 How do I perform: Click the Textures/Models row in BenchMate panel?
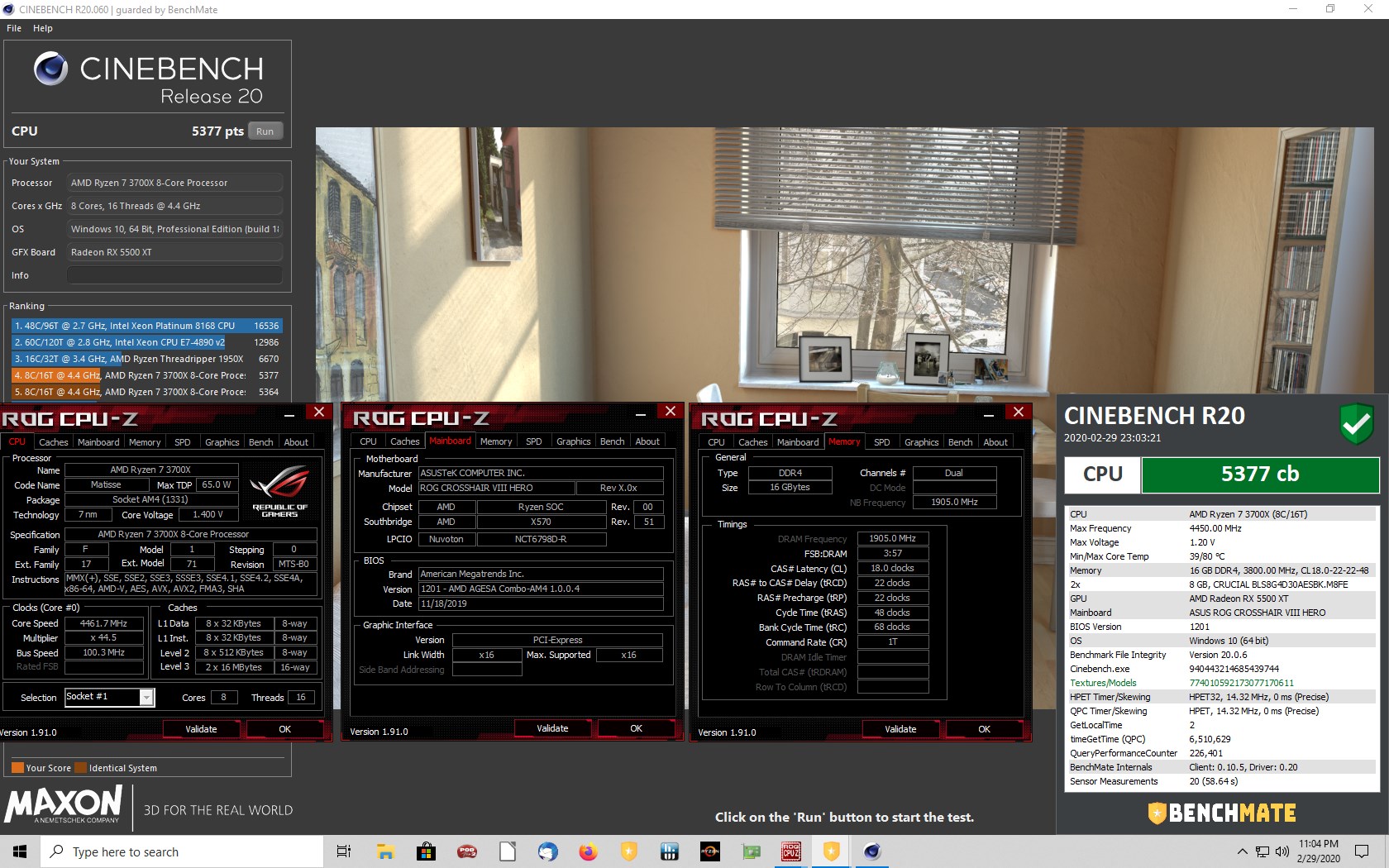(1222, 683)
